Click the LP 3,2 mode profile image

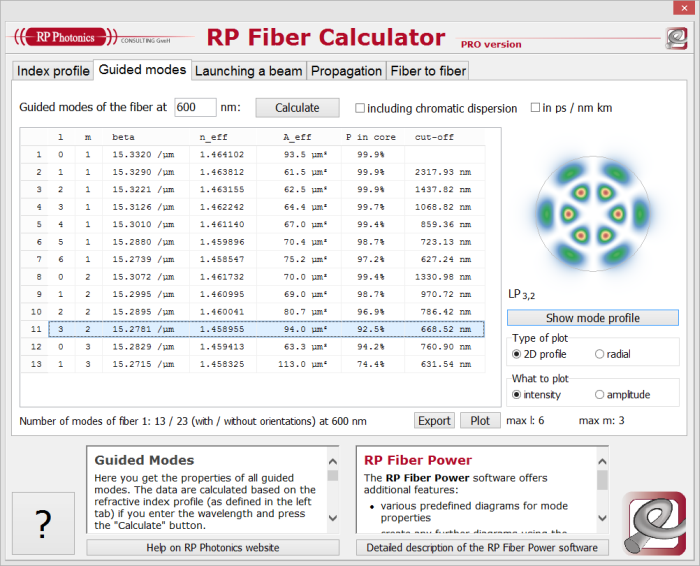pyautogui.click(x=593, y=214)
